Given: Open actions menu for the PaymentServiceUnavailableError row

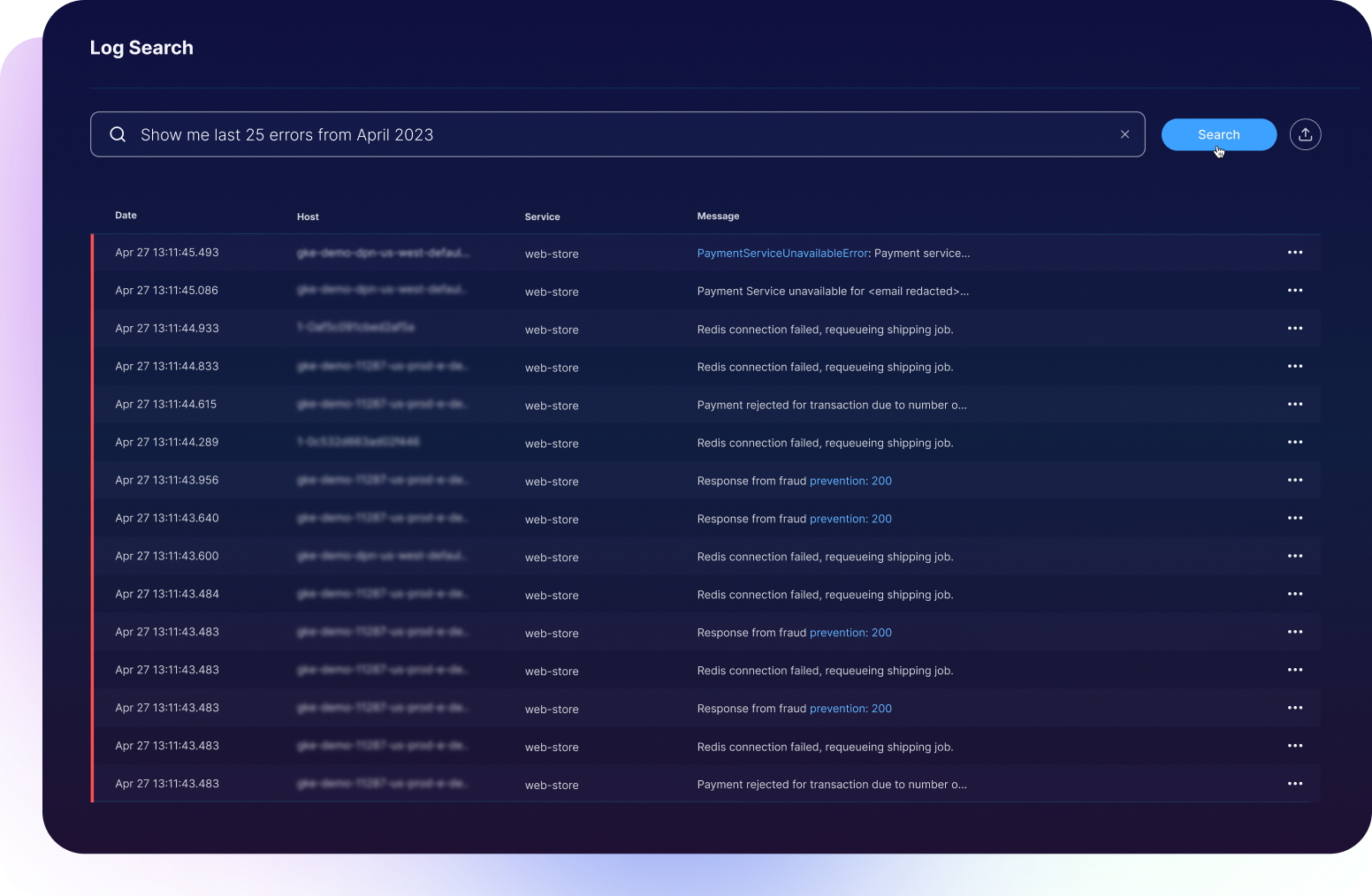Looking at the screenshot, I should [1295, 252].
